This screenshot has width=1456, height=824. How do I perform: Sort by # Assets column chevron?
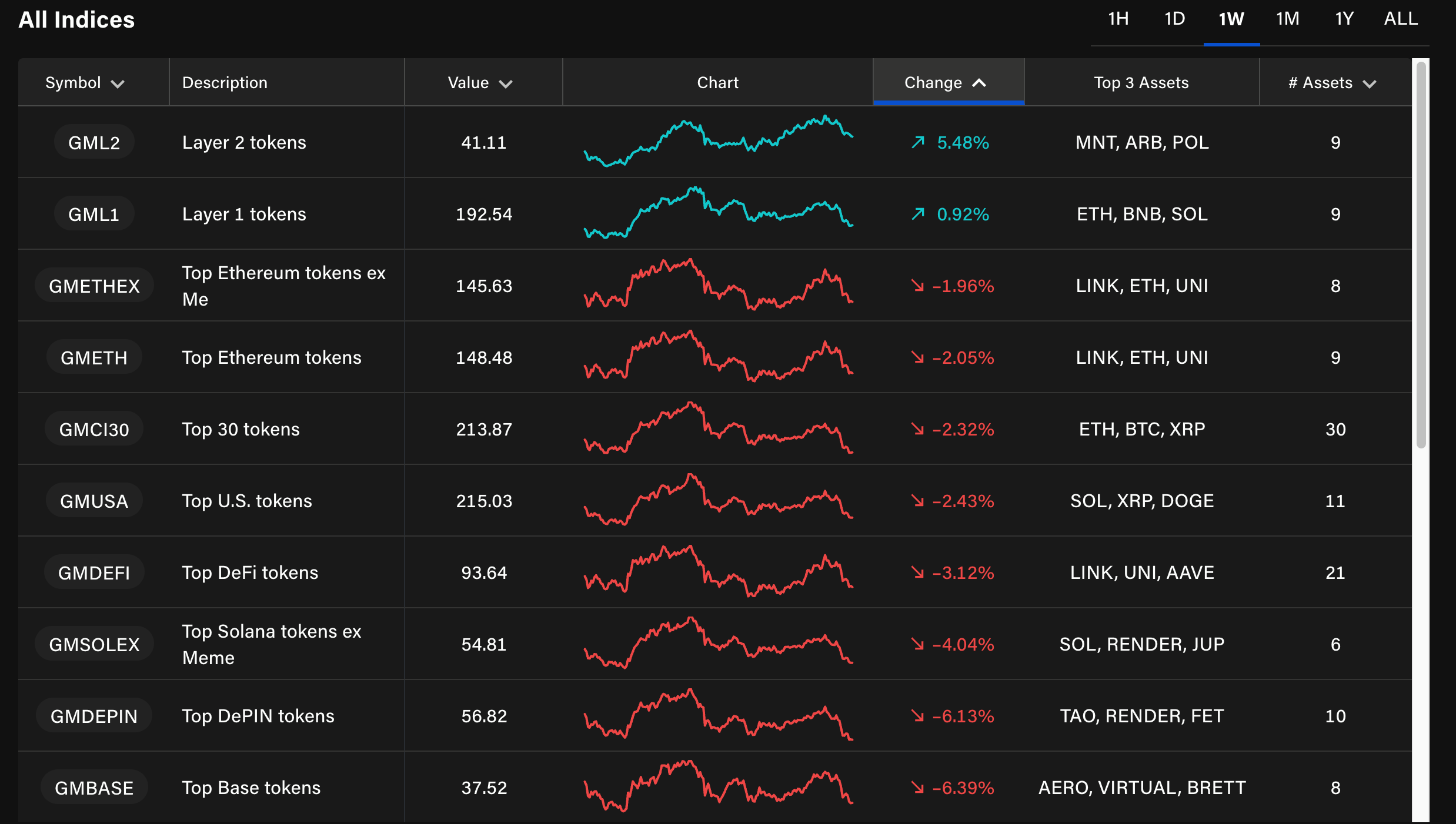(x=1370, y=83)
